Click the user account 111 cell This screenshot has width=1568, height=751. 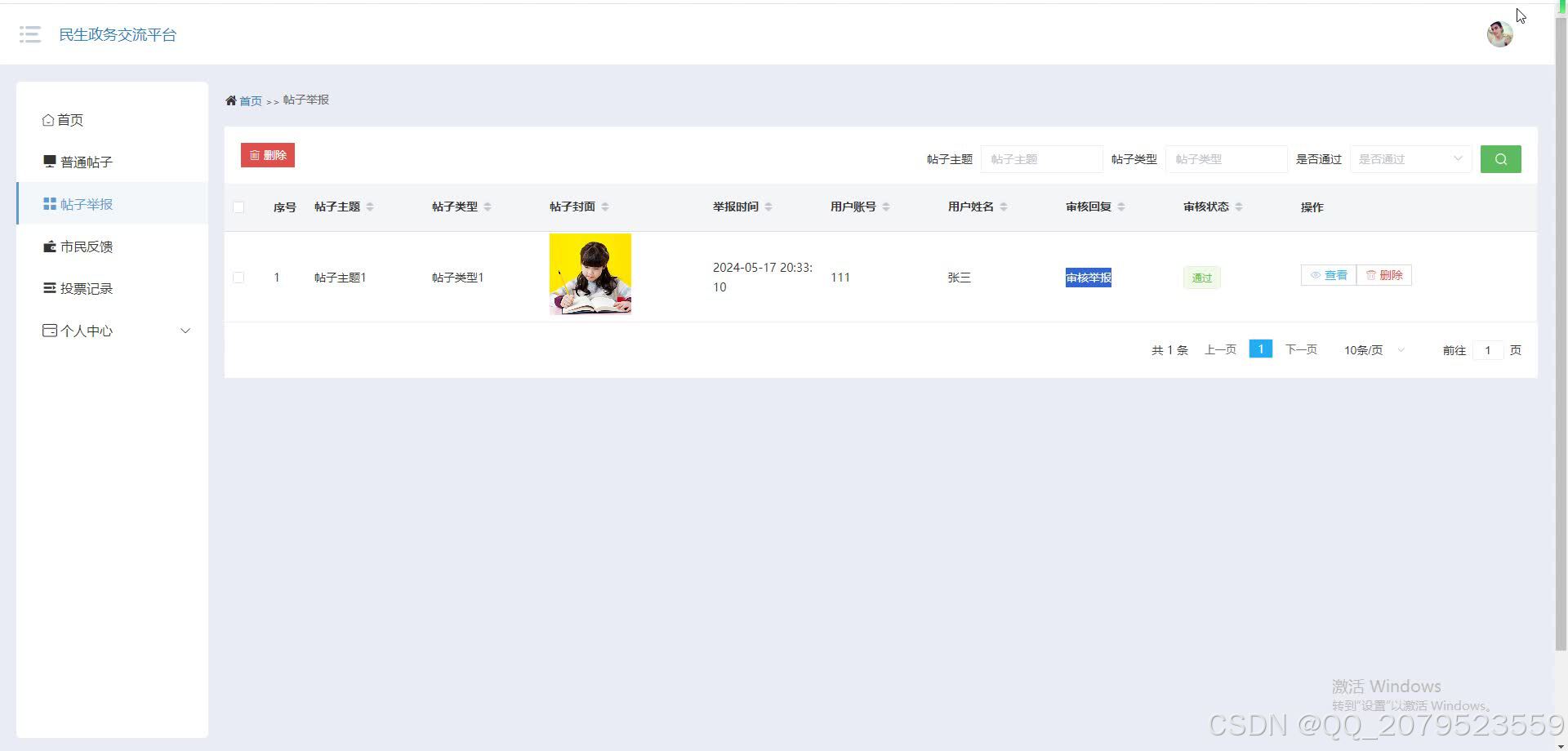(x=840, y=278)
